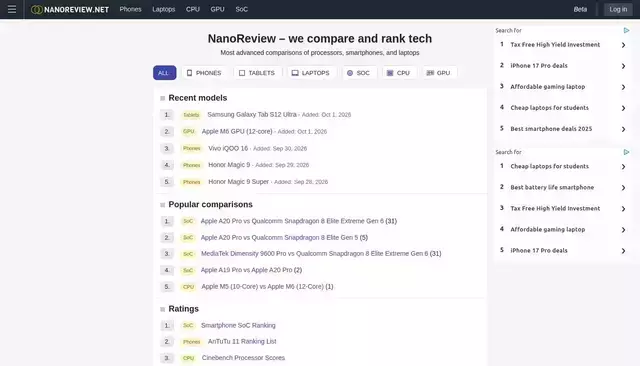
Task: Select the ALL filter tab
Action: coord(164,73)
